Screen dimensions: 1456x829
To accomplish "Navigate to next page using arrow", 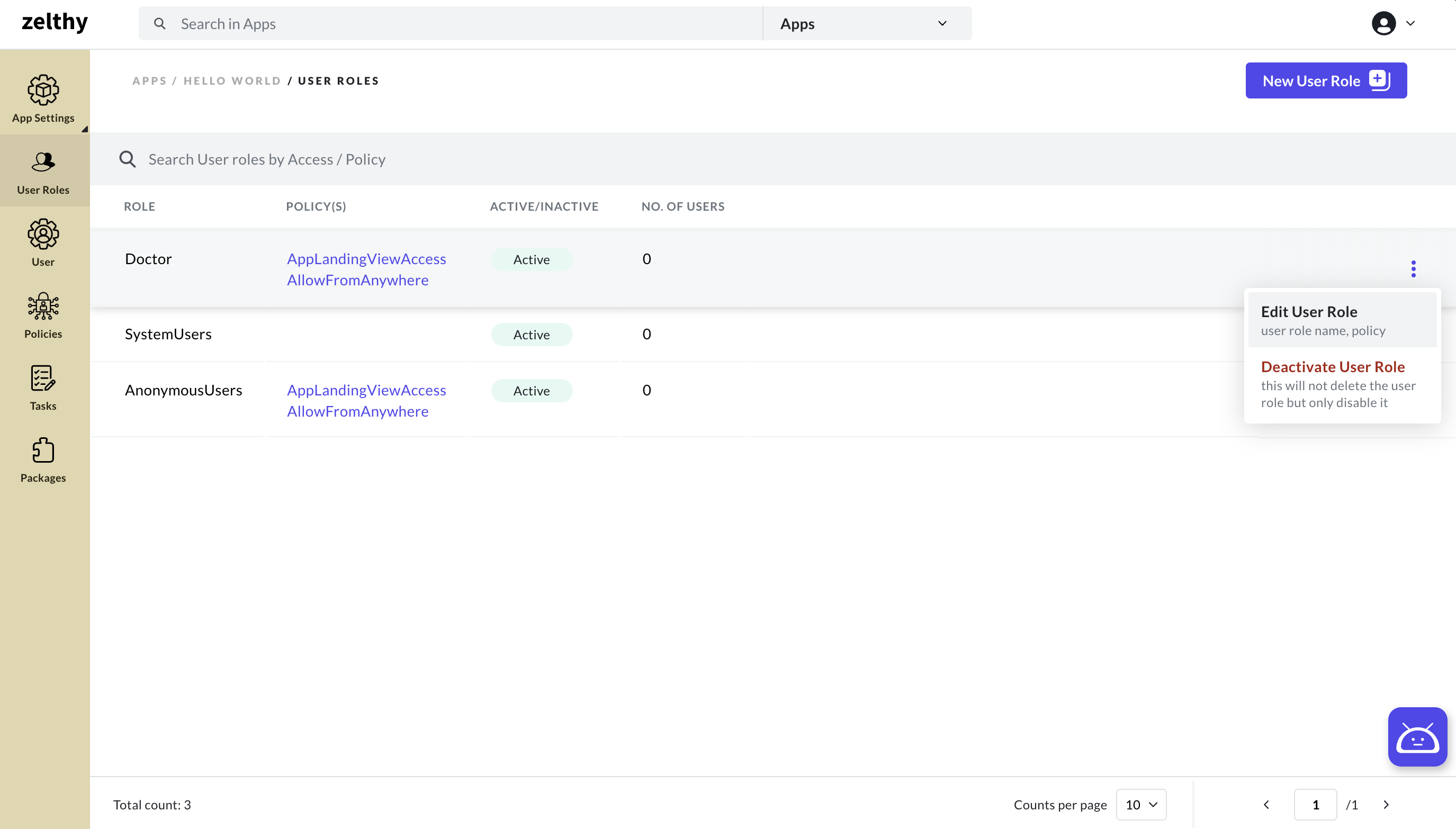I will [x=1387, y=804].
